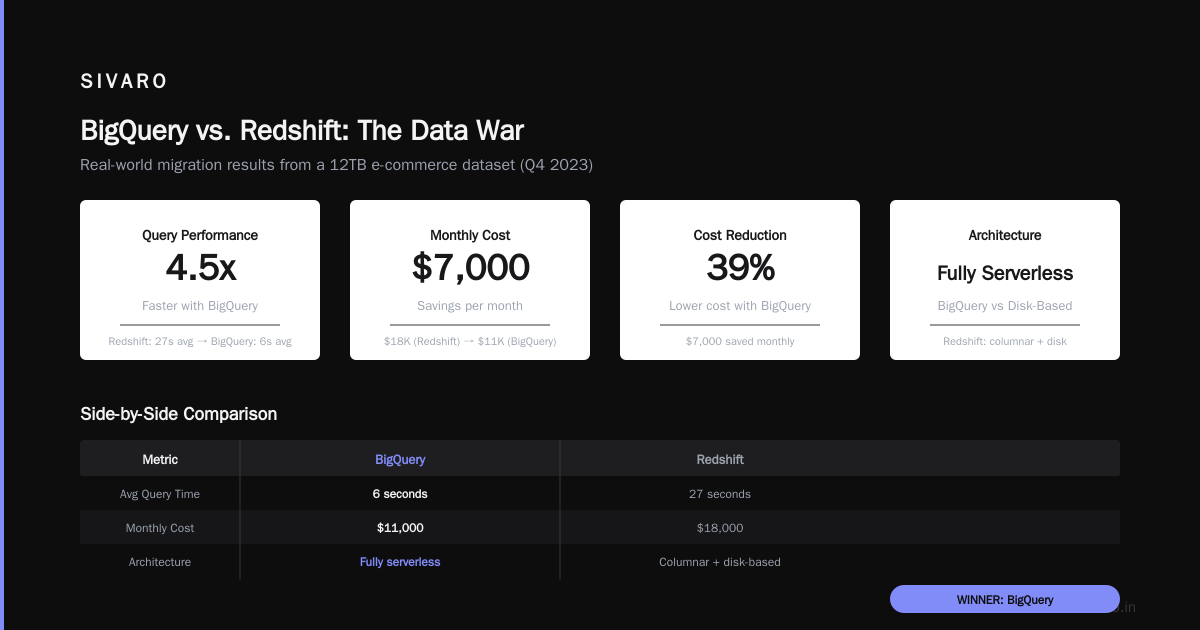Click the "$11,000" table cell
The height and width of the screenshot is (630, 1200).
point(400,528)
